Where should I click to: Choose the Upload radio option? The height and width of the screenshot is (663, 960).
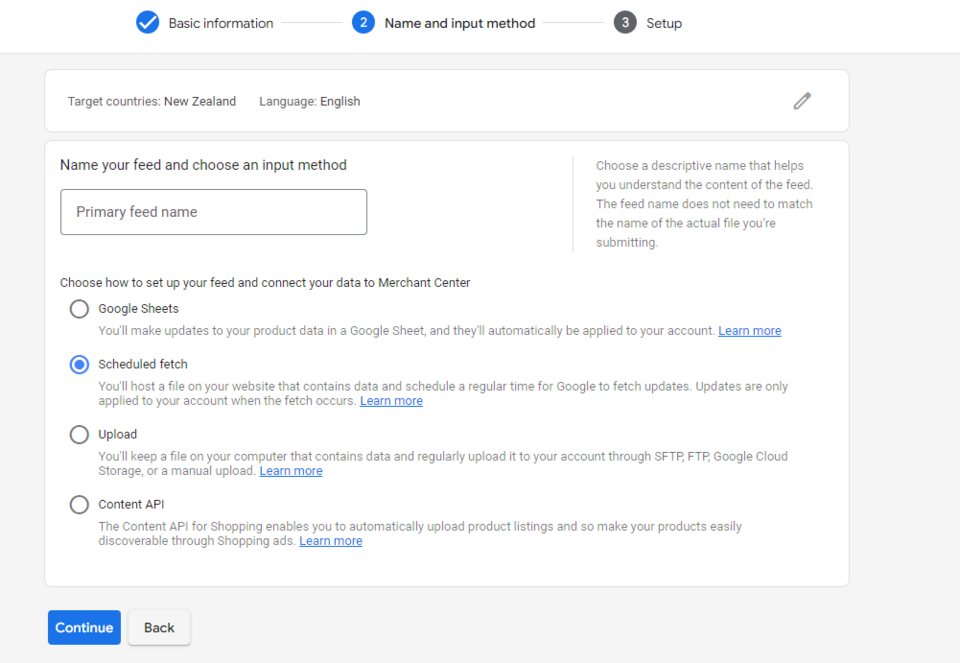(79, 435)
